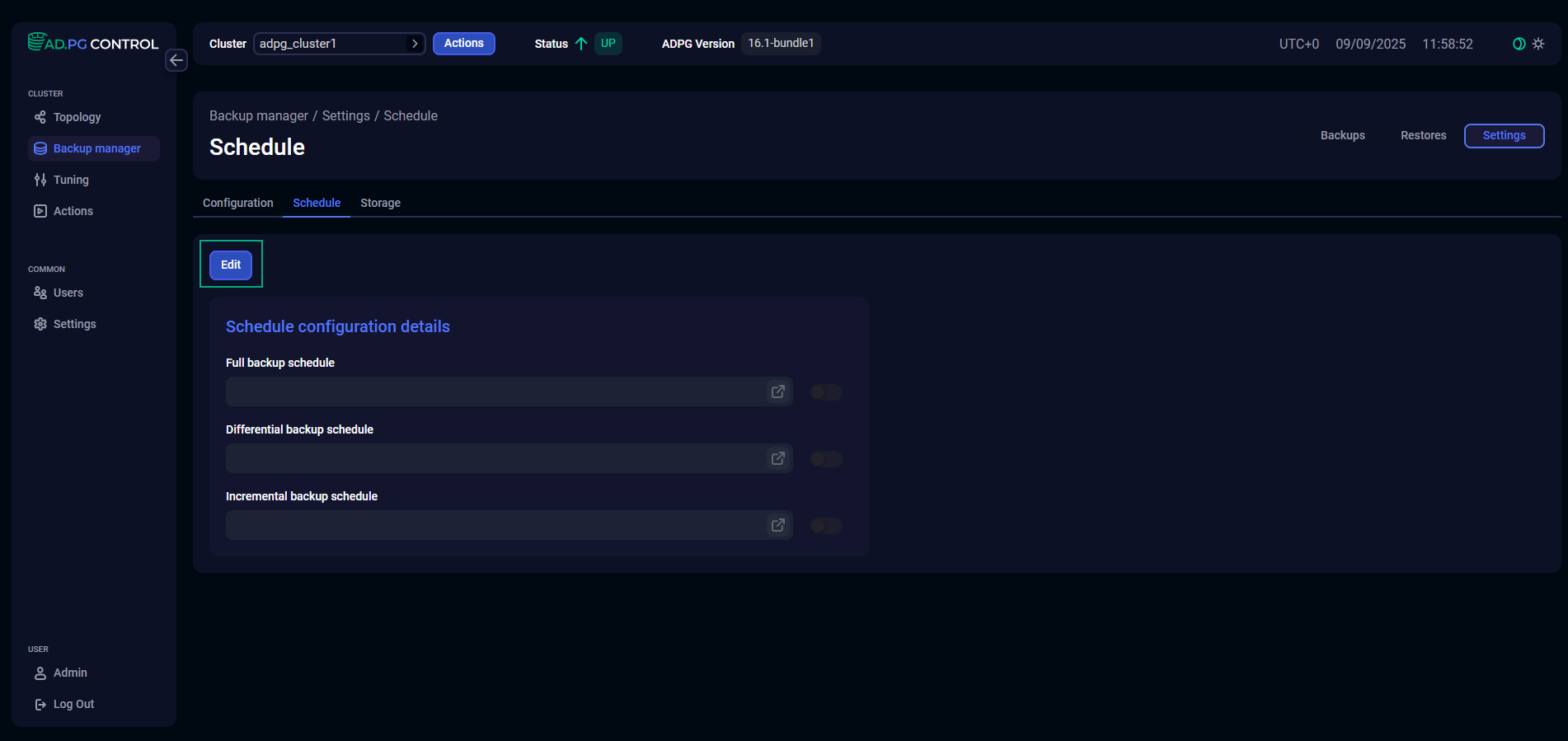Viewport: 1568px width, 741px height.
Task: Click the Full backup schedule input field
Action: point(495,392)
